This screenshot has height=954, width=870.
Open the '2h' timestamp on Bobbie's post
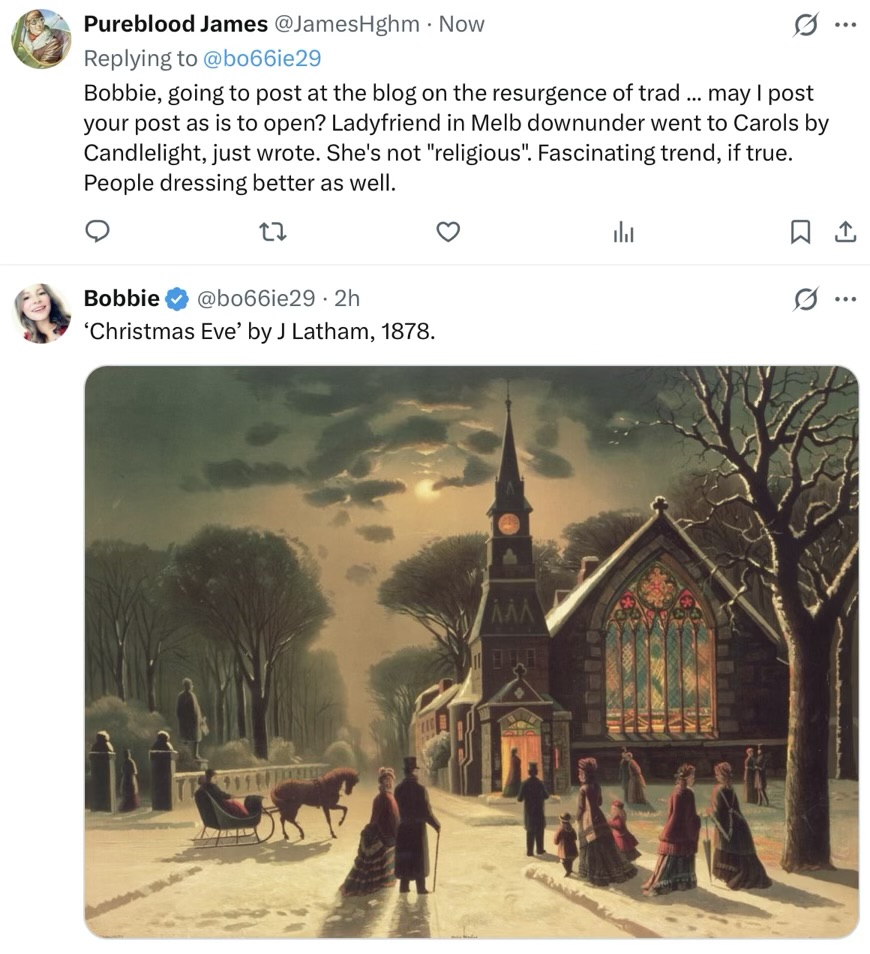click(x=346, y=298)
